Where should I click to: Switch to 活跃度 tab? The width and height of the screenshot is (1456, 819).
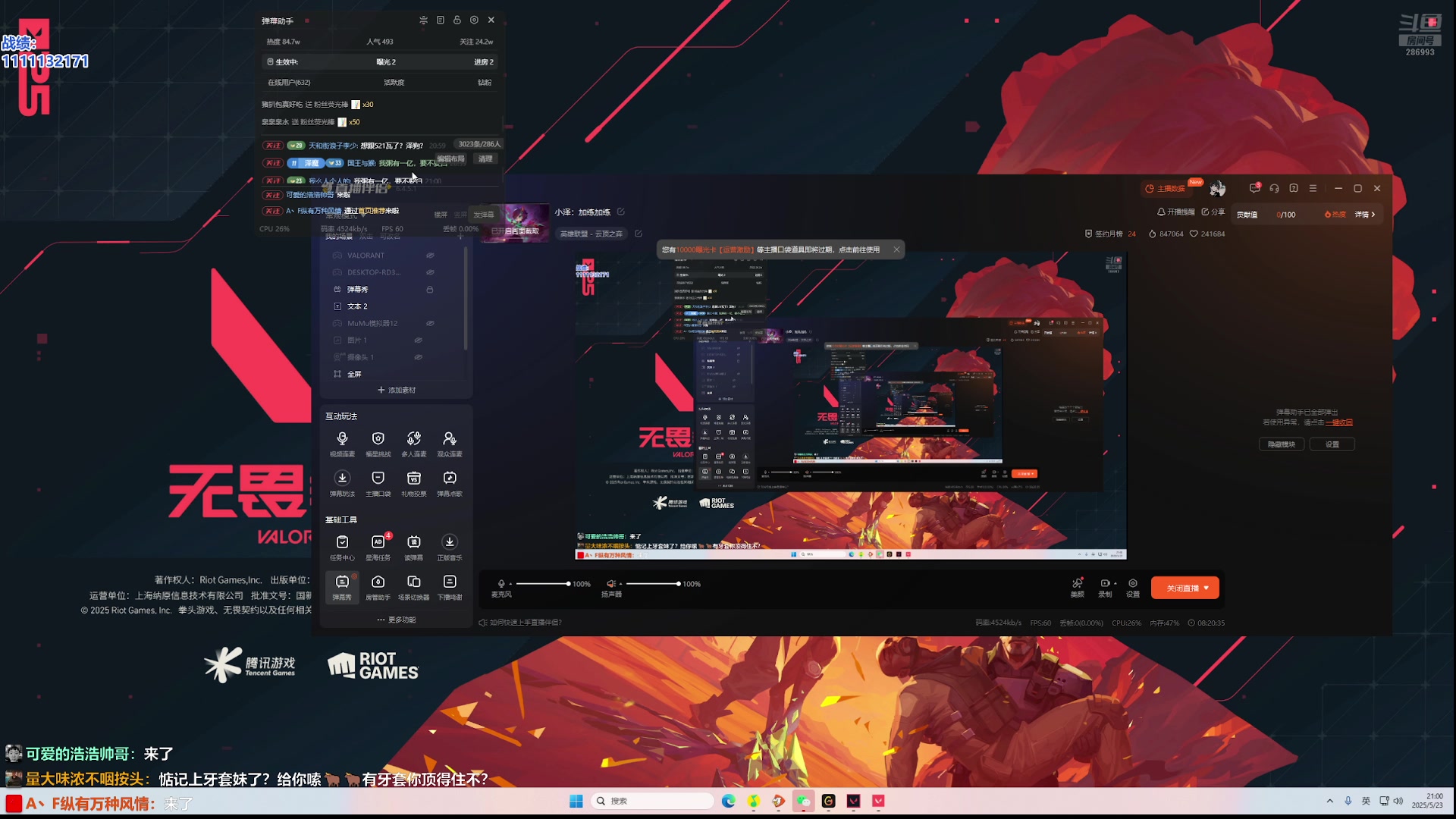(394, 82)
